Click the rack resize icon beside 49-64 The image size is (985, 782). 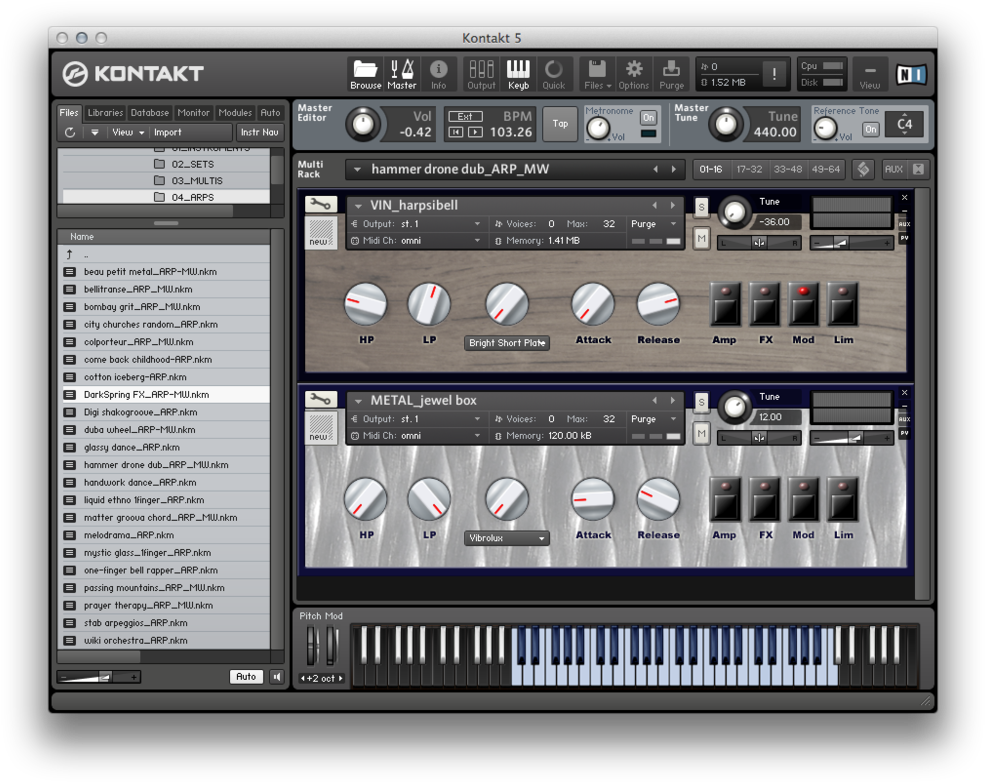[x=863, y=169]
